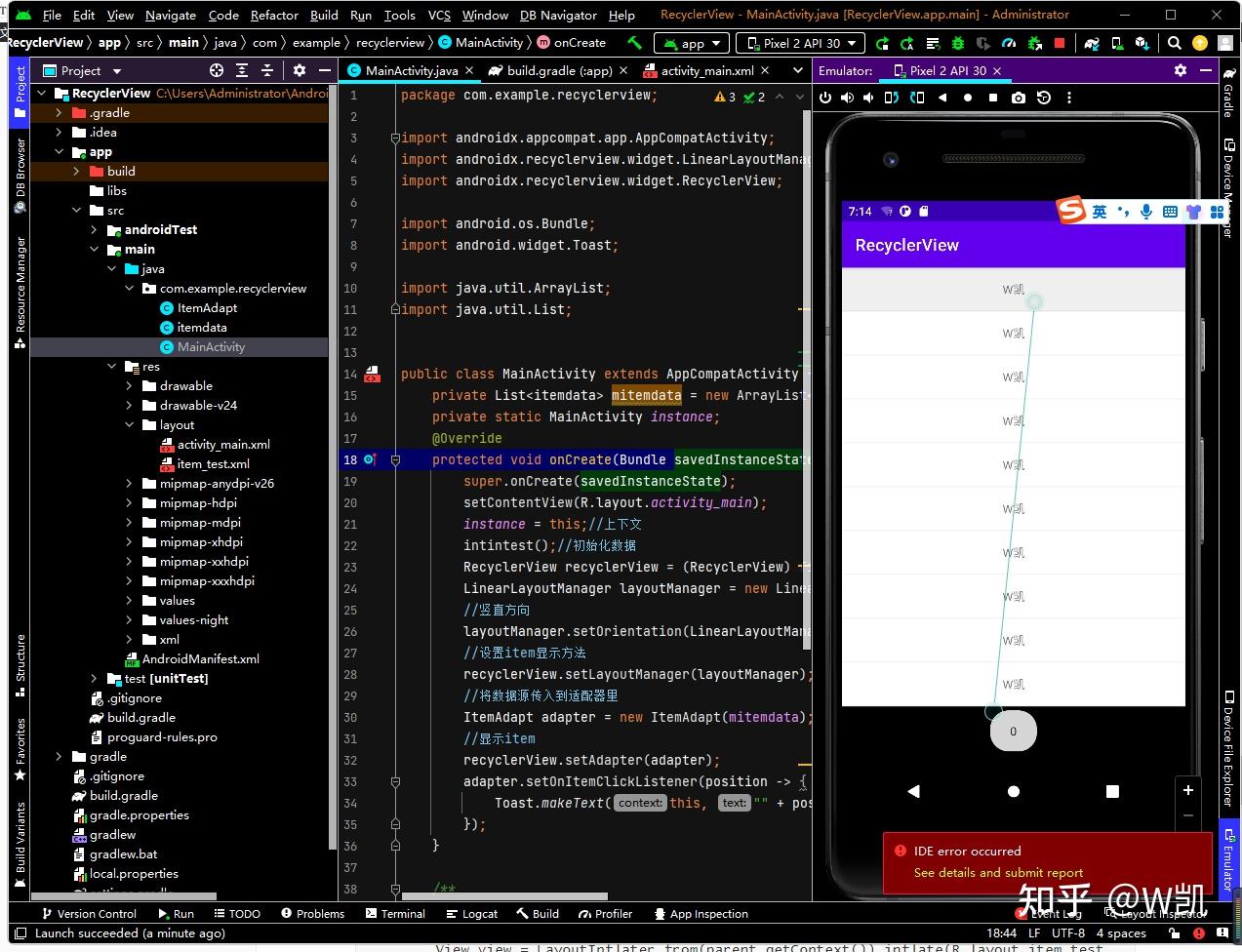Stop the running app with red square
Viewport: 1242px width, 952px height.
pos(1060,43)
